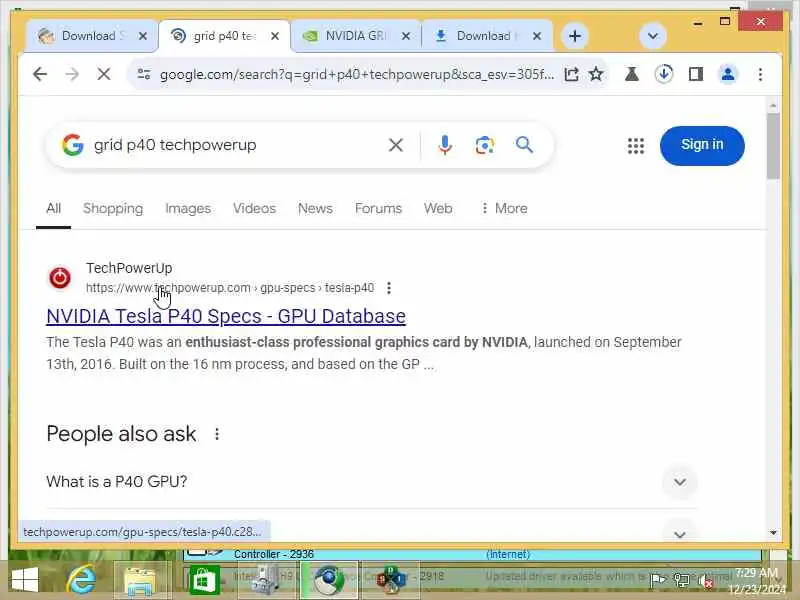The width and height of the screenshot is (800, 600).
Task: Open Chrome Labs flask icon
Action: pos(632,74)
